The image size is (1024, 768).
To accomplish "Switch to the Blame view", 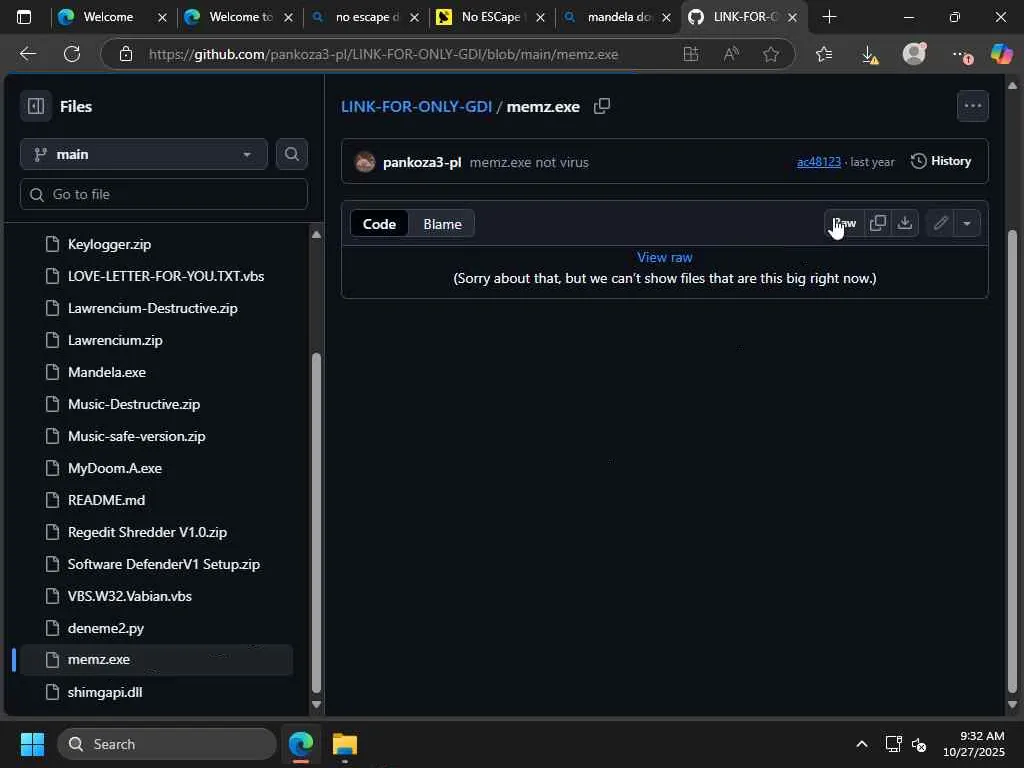I will click(x=442, y=224).
